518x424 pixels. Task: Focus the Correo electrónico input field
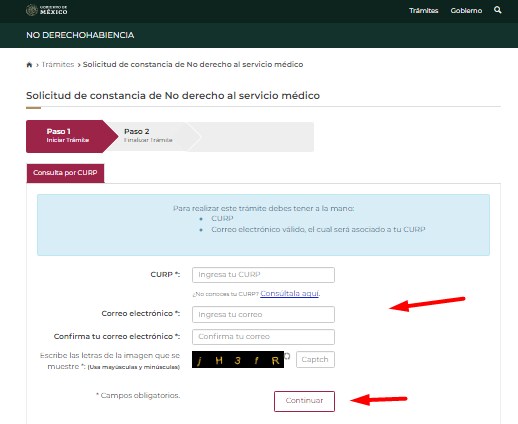(x=263, y=314)
